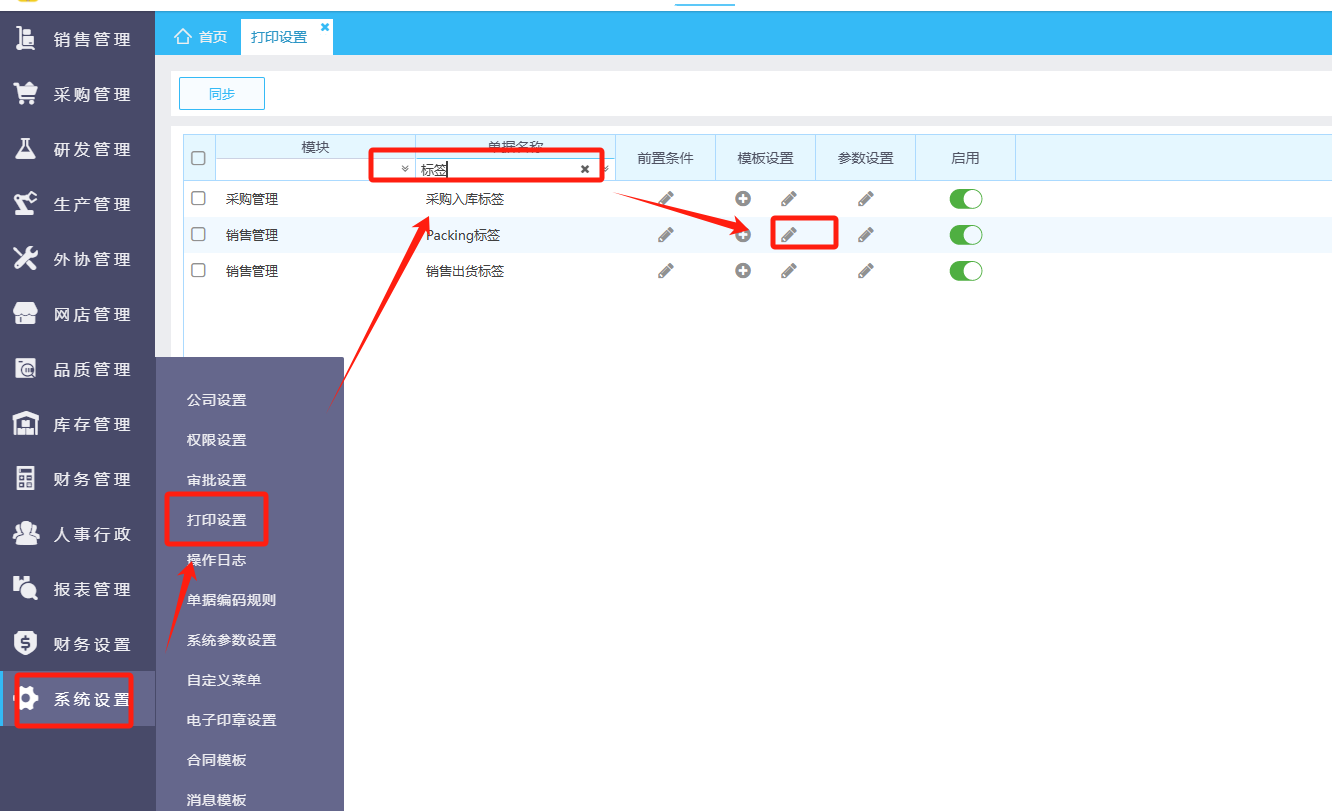Add template for 销售出货标签 row

(743, 271)
